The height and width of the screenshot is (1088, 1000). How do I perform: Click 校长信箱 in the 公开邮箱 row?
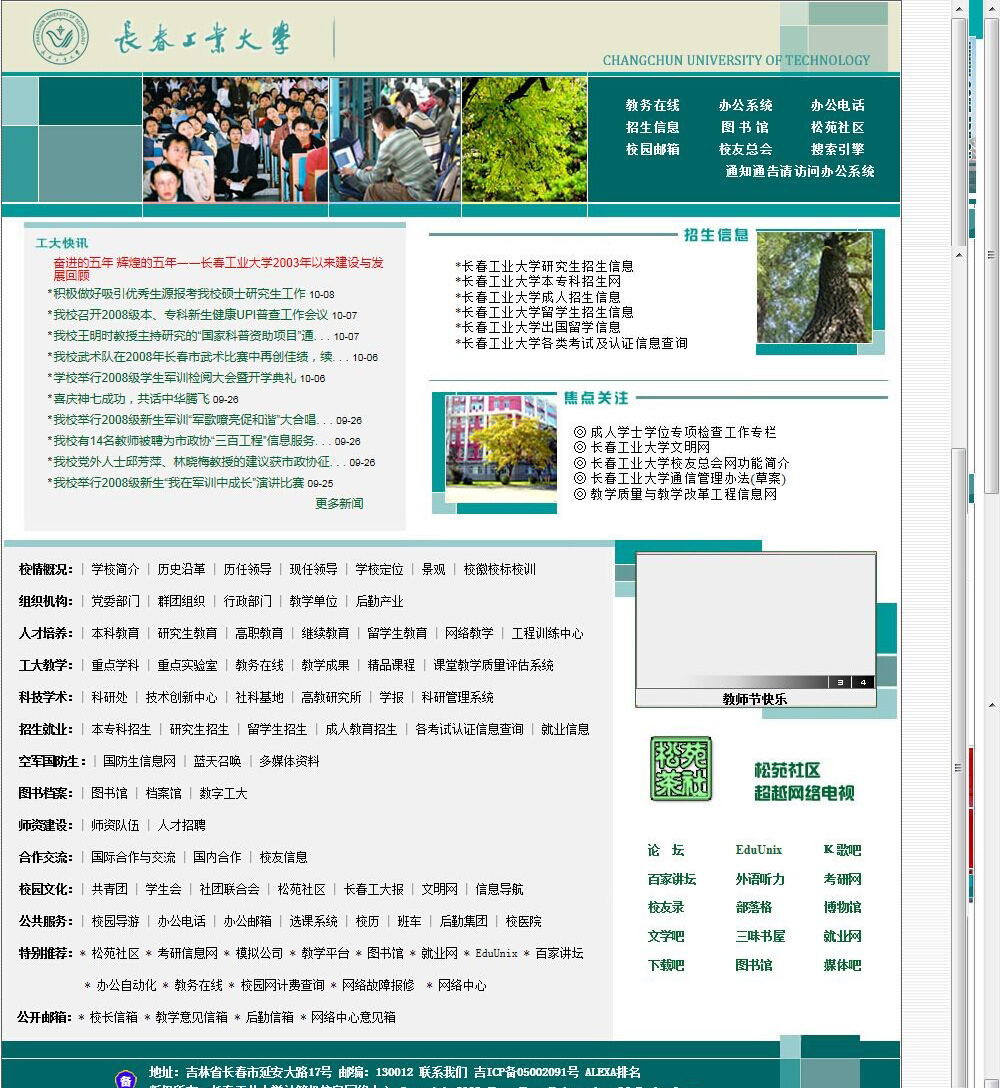(x=113, y=1017)
